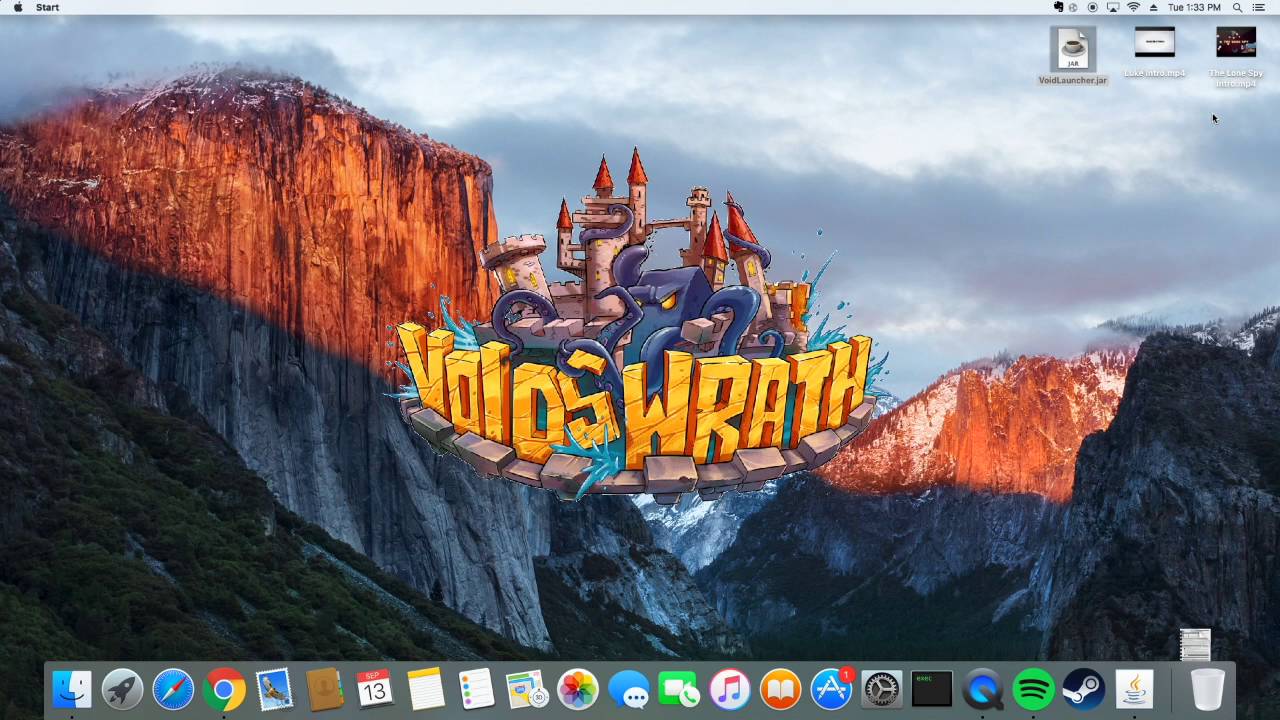Select VoidLauncher.jar file on desktop
Image resolution: width=1280 pixels, height=720 pixels.
click(x=1073, y=55)
